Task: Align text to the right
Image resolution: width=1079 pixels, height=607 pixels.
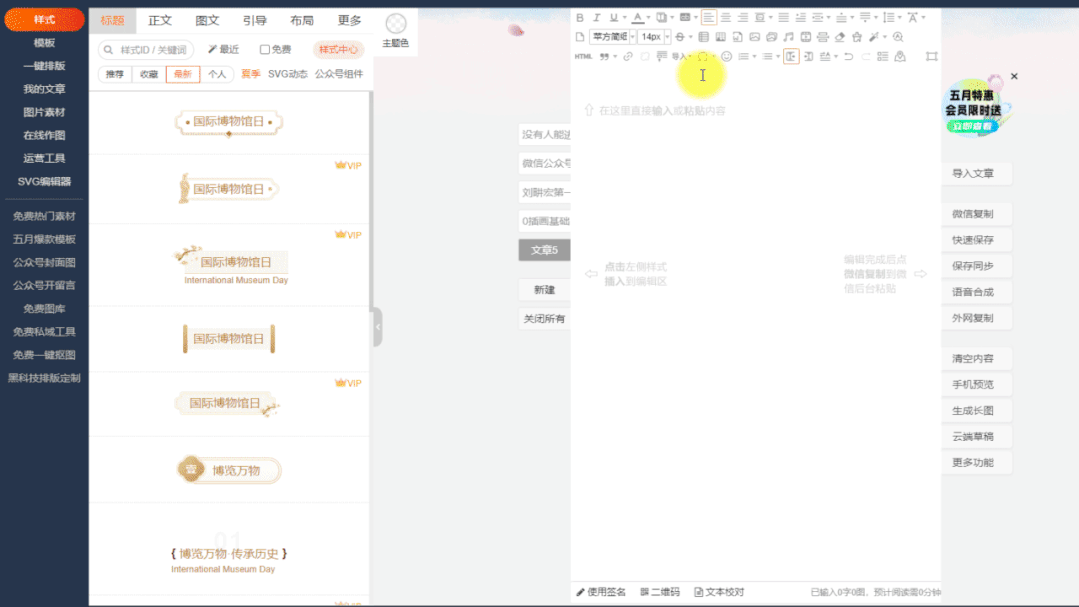Action: pos(743,17)
